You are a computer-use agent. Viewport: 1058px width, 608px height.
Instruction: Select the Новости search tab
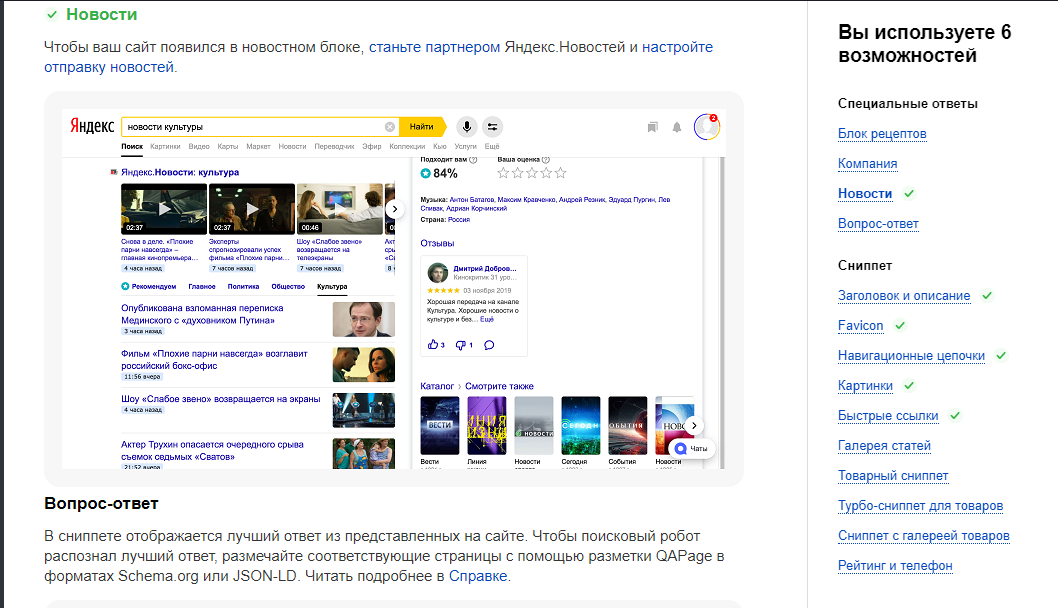point(292,146)
